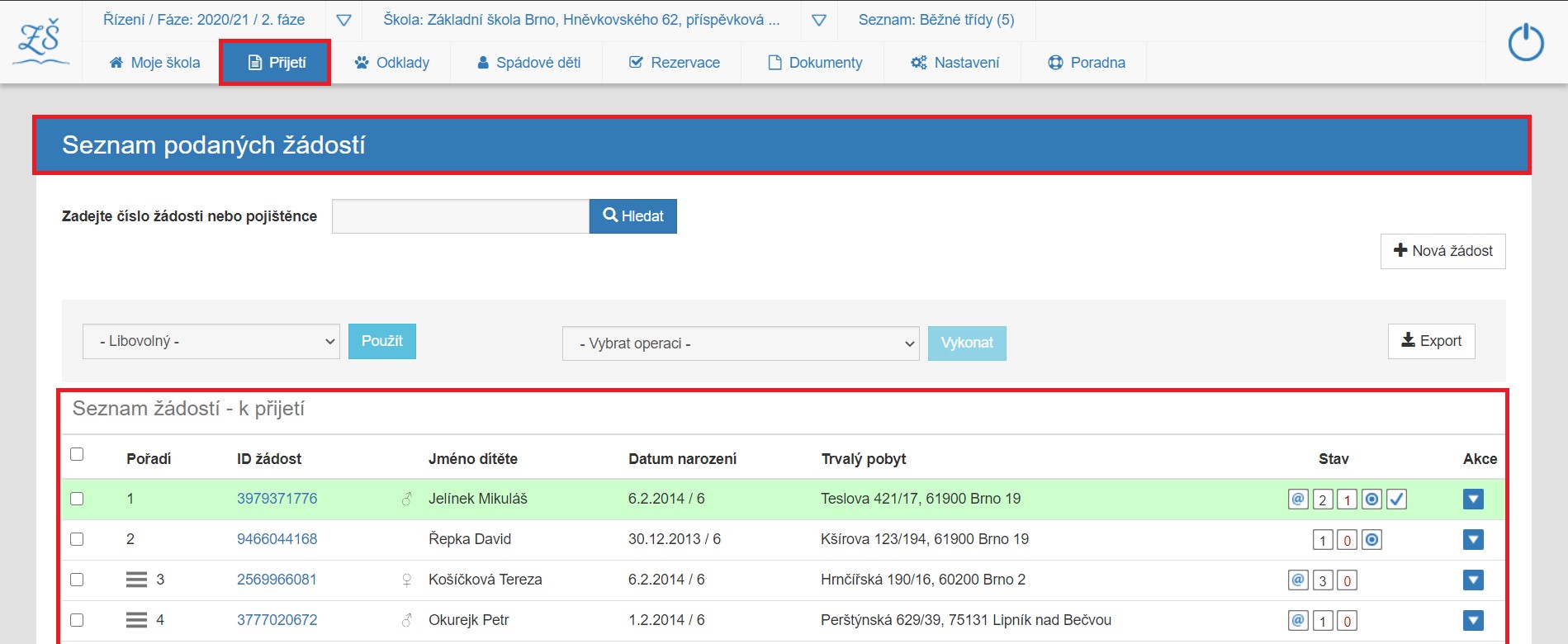This screenshot has width=1568, height=644.
Task: Open the Rezervace tab
Action: 674,63
